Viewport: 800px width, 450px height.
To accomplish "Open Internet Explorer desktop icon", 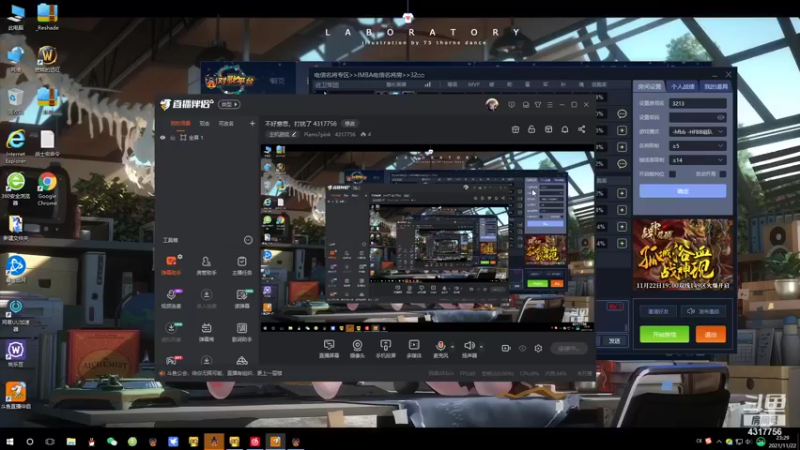I will [x=15, y=145].
